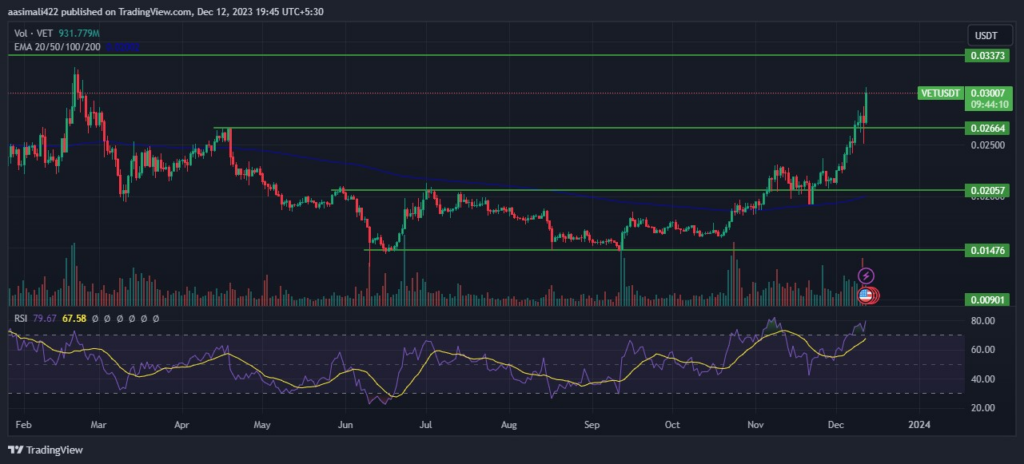Screen dimensions: 1024x464
Task: Click the 40.00 RSI axis label
Action: point(982,378)
